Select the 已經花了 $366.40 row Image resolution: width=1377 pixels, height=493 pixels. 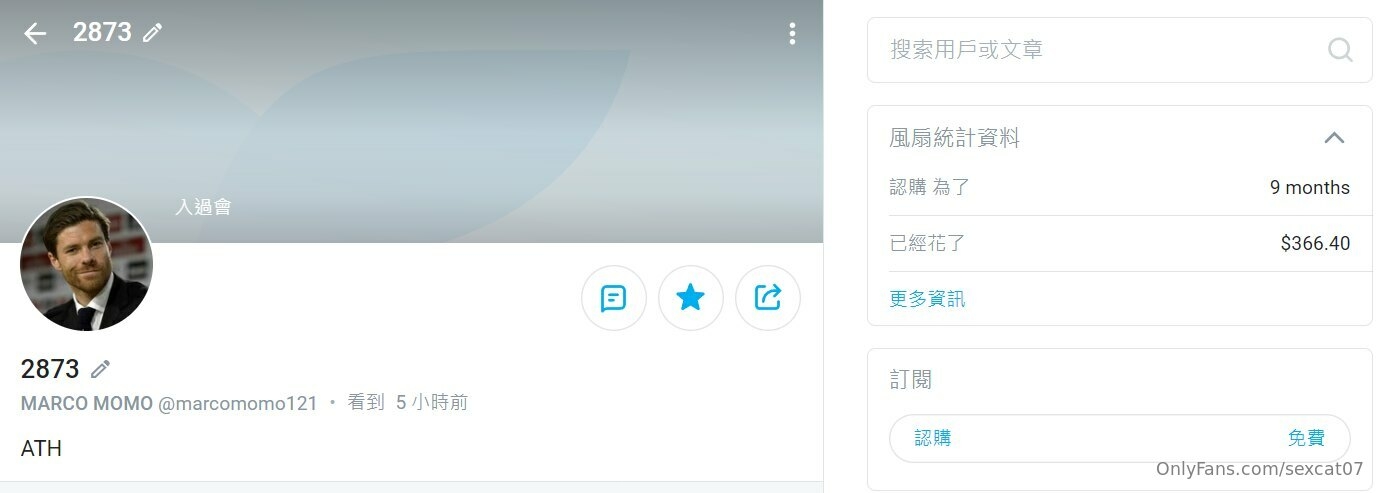coord(1119,243)
